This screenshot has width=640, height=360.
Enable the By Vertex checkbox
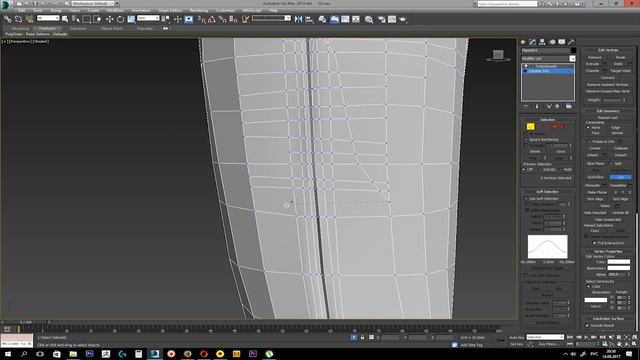pos(526,134)
